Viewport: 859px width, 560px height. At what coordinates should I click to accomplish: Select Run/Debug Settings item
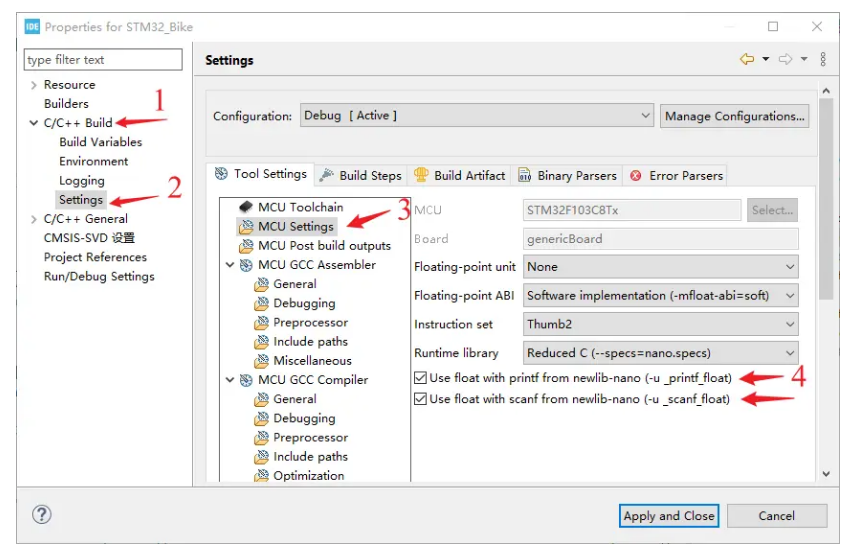99,276
